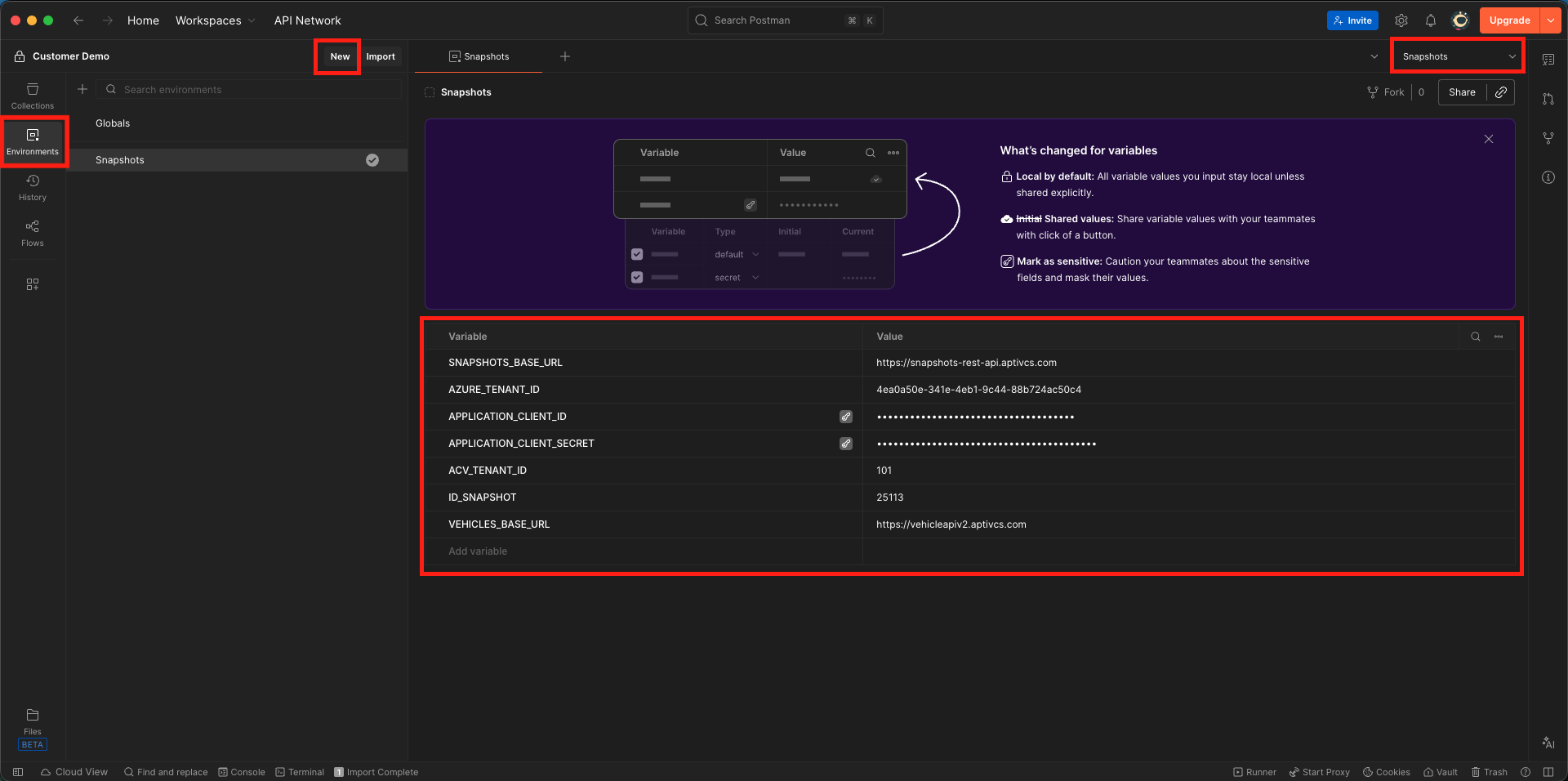Open the Terminal from the status bar

pyautogui.click(x=300, y=771)
